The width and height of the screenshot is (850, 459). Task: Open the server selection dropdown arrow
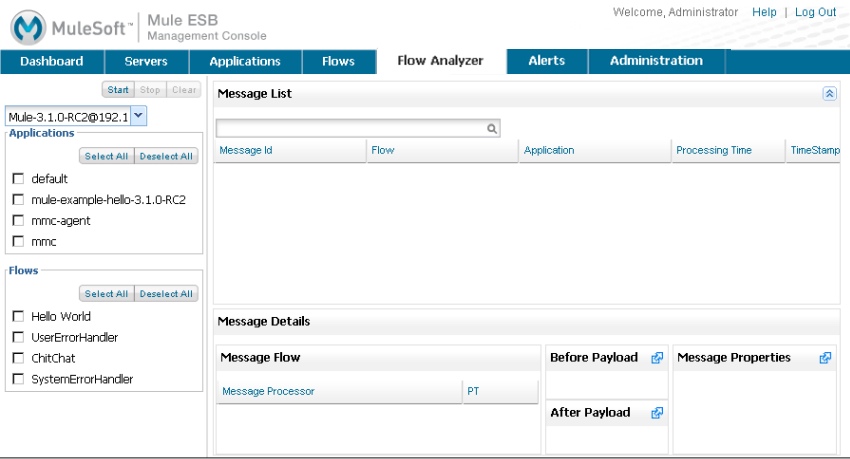pos(139,116)
